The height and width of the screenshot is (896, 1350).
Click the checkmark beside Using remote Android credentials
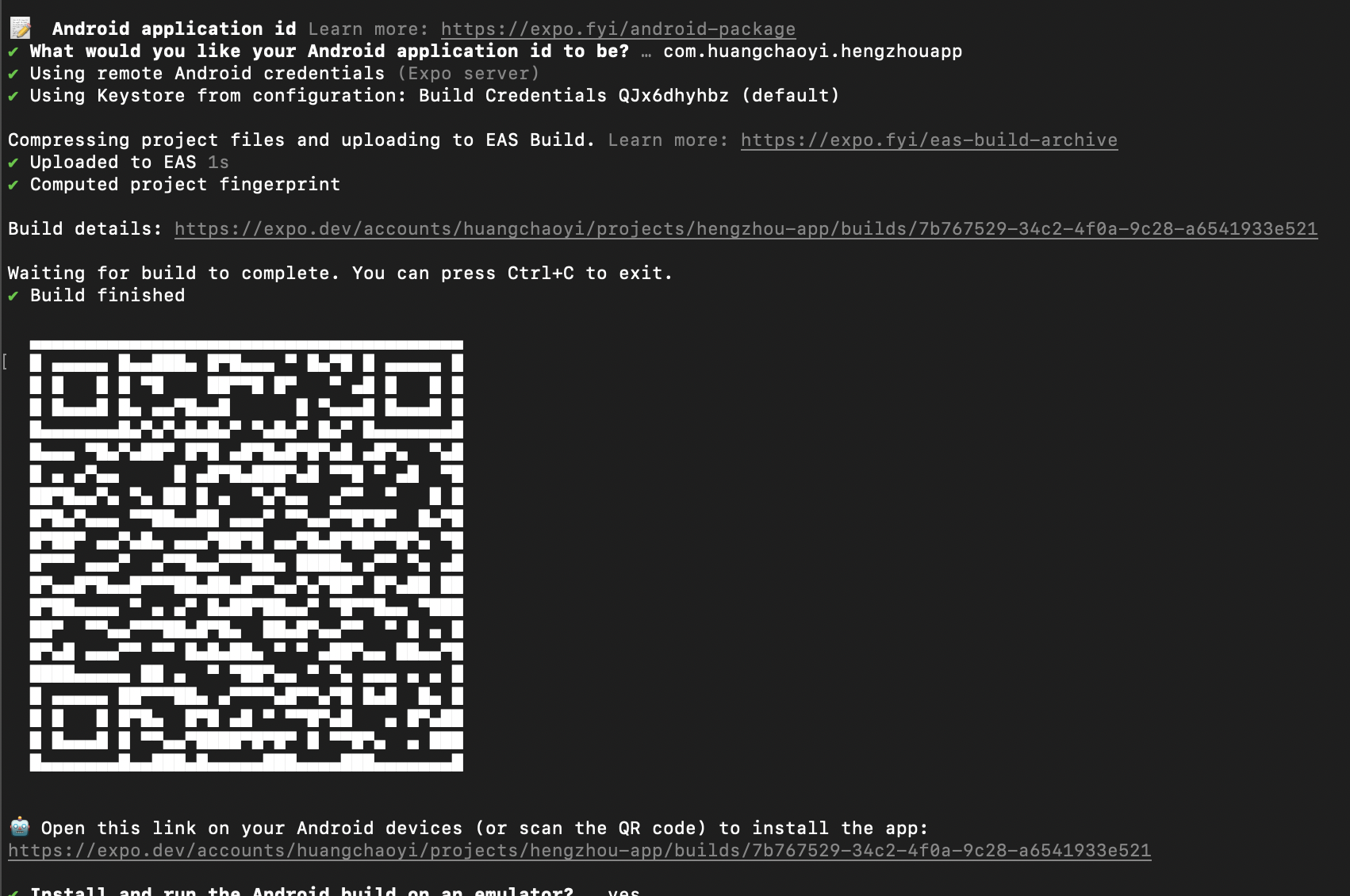pyautogui.click(x=13, y=74)
